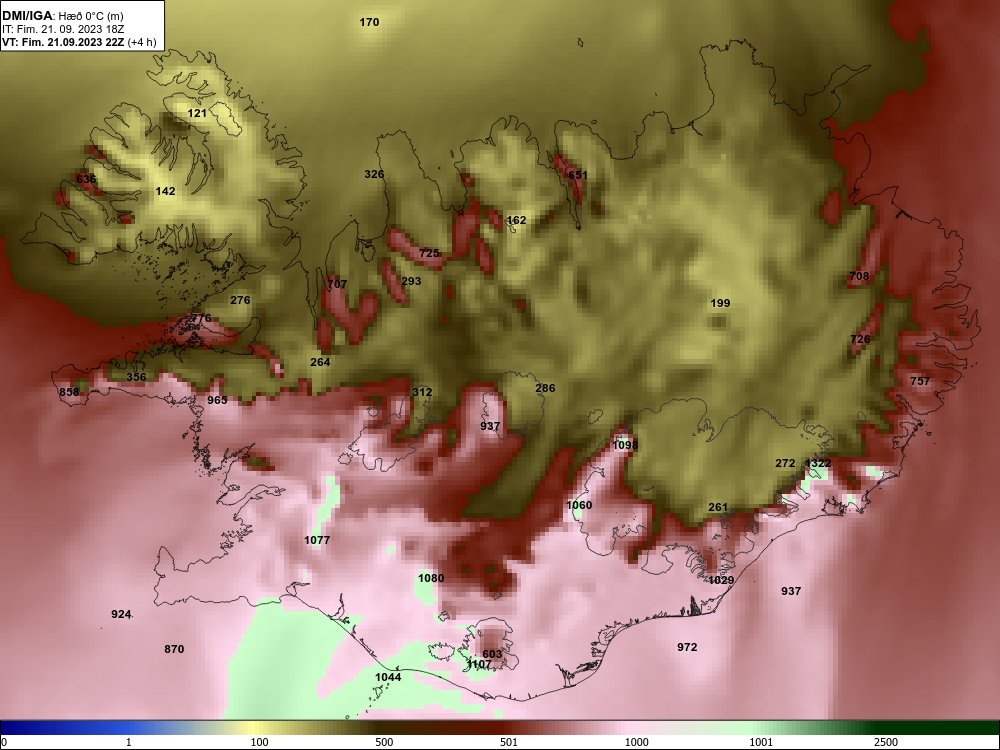Click the map value 162
Viewport: 1000px width, 750px height.
[x=517, y=220]
